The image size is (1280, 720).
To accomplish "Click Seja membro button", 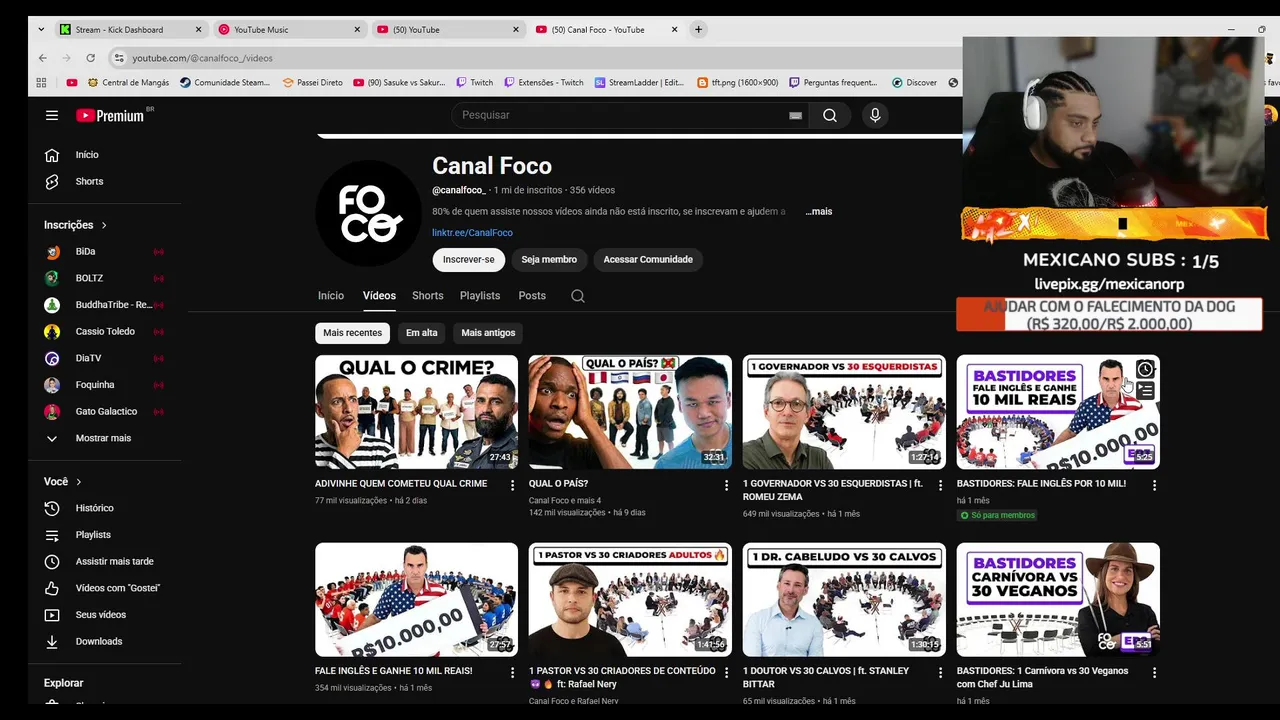I will pyautogui.click(x=549, y=260).
